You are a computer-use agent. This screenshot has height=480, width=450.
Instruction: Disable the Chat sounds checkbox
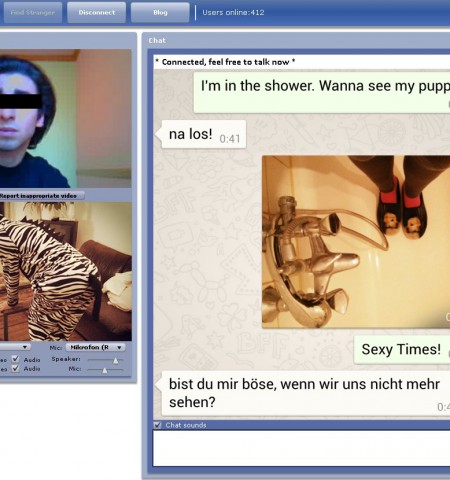tap(157, 425)
